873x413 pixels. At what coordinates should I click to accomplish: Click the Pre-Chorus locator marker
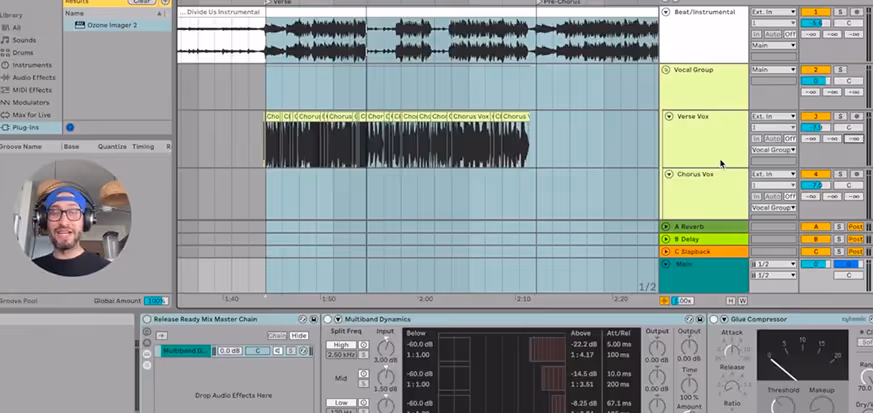(558, 2)
